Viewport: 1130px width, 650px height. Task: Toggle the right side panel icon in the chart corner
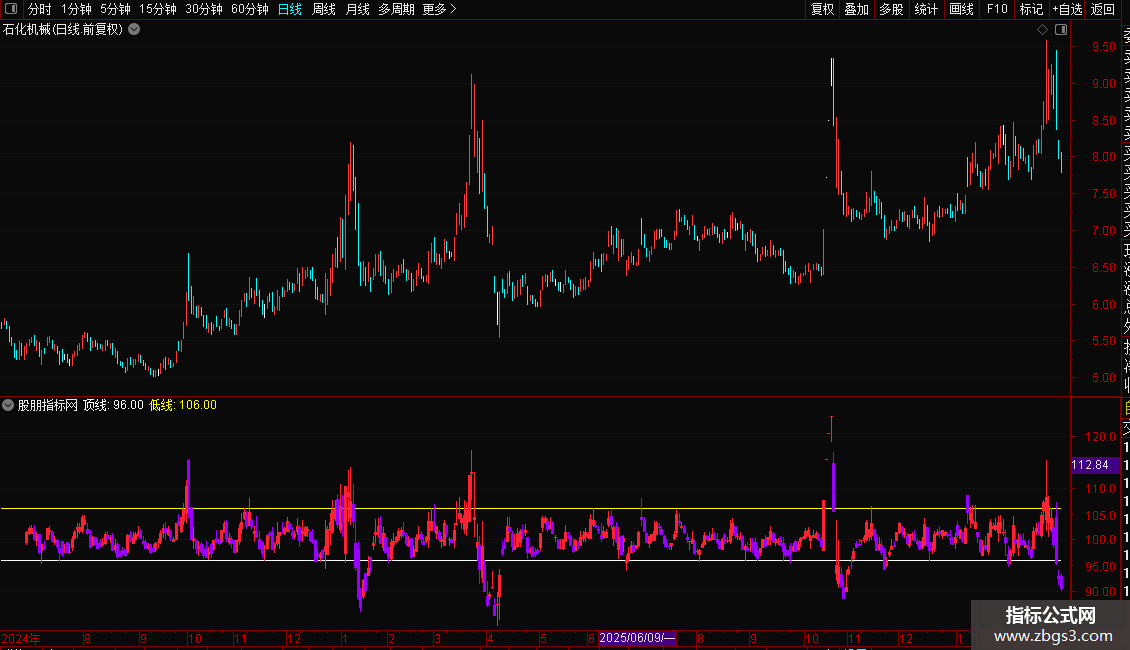click(x=1061, y=30)
